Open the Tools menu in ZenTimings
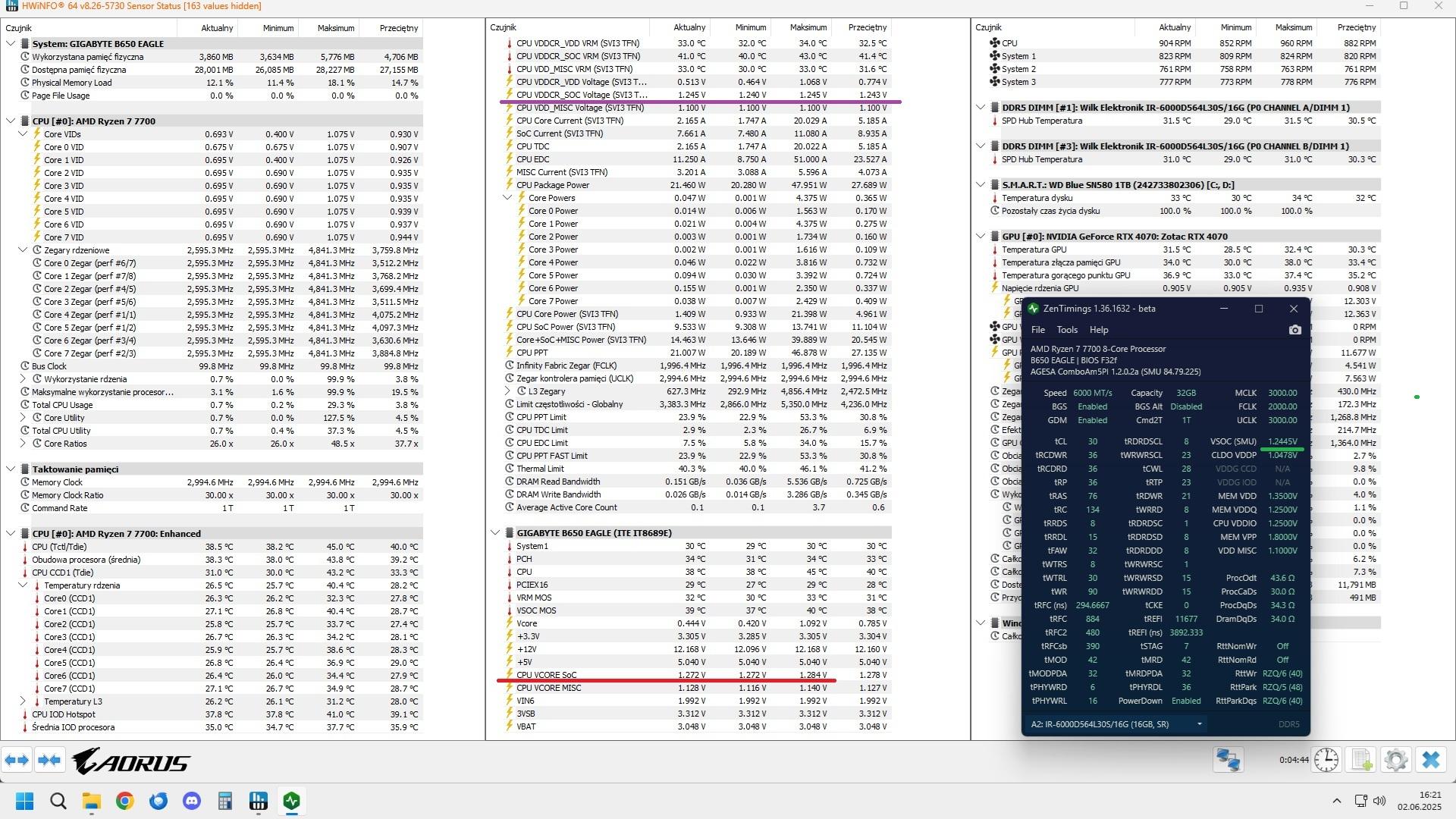 (1066, 330)
